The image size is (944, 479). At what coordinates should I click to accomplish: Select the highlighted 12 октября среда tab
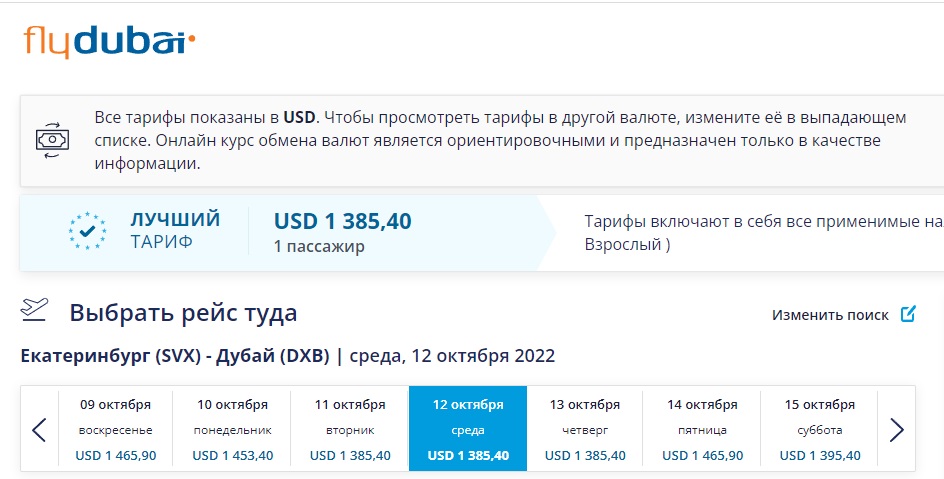(x=468, y=428)
